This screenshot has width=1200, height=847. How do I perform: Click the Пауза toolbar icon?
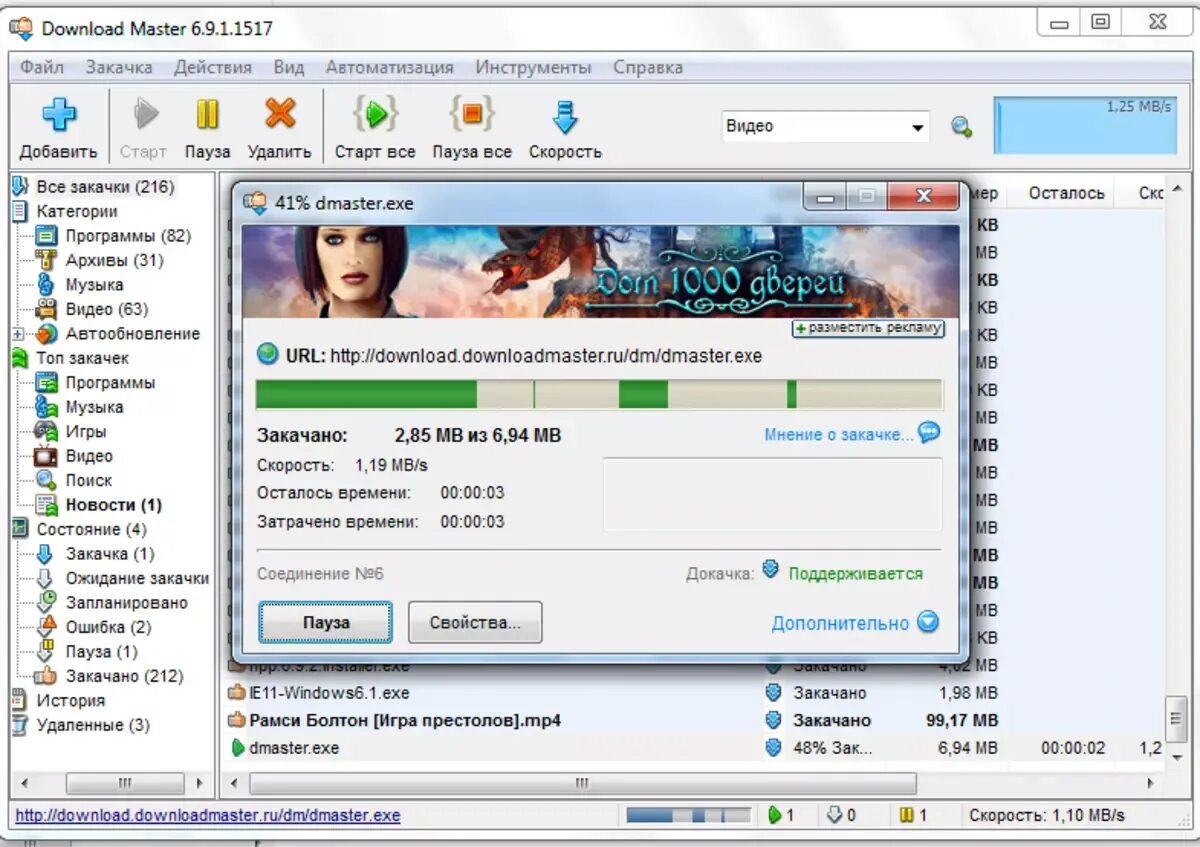click(207, 115)
